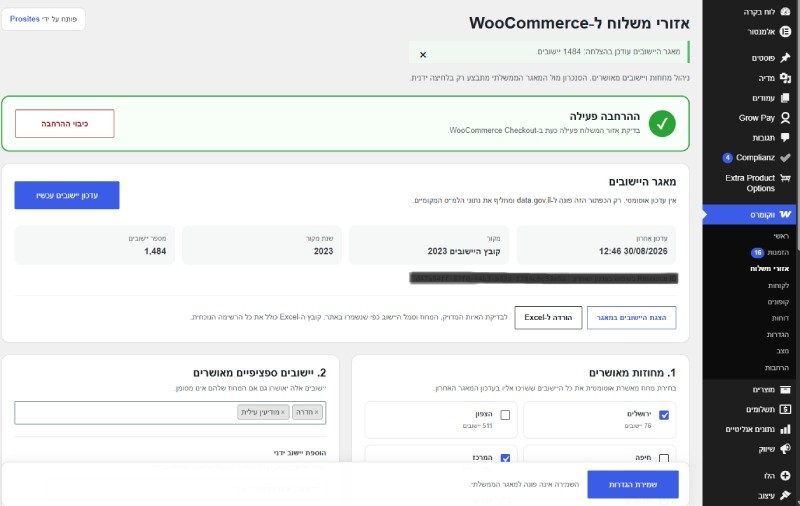Viewport: 800px width, 506px height.
Task: Open the Prosites credit link
Action: pyautogui.click(x=24, y=19)
